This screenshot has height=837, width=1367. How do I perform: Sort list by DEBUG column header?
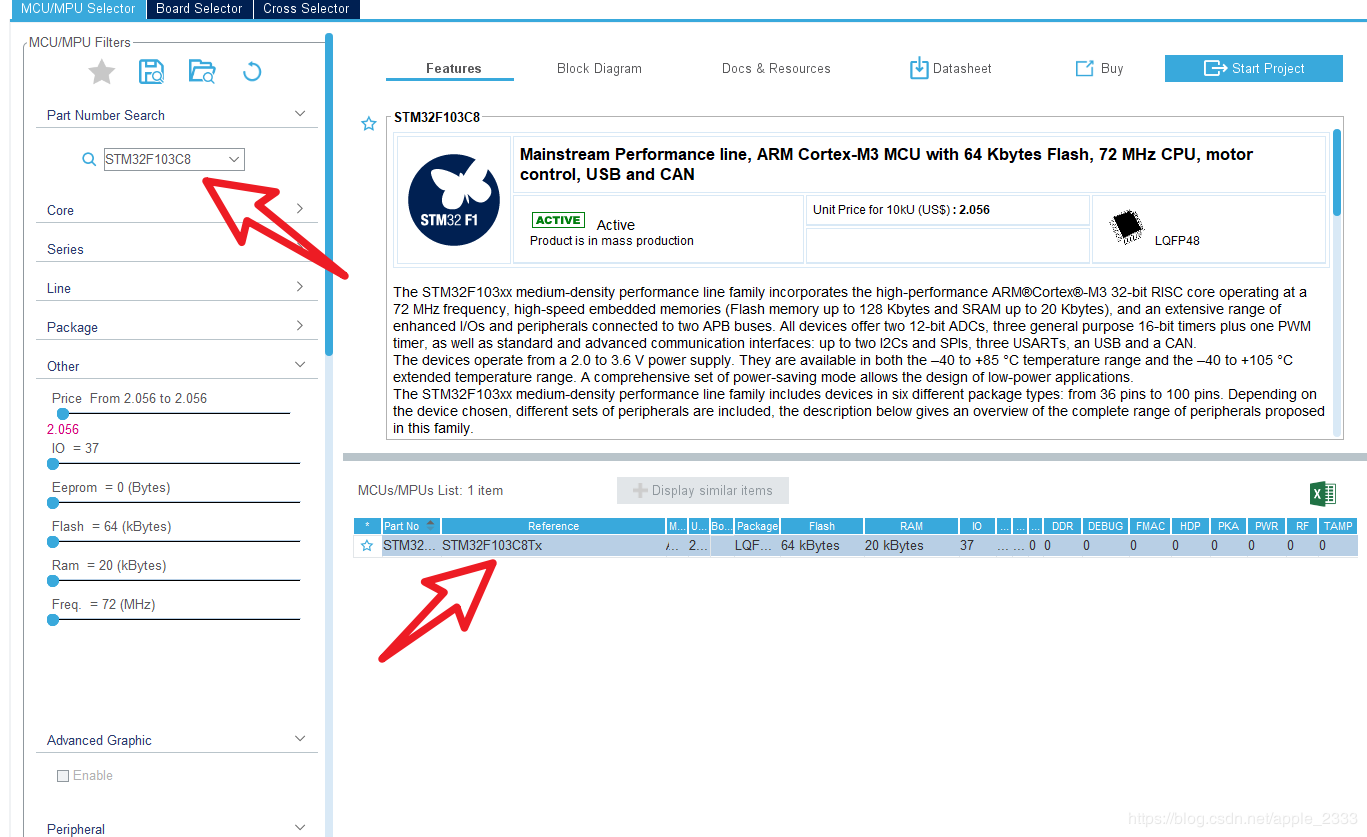[1105, 526]
